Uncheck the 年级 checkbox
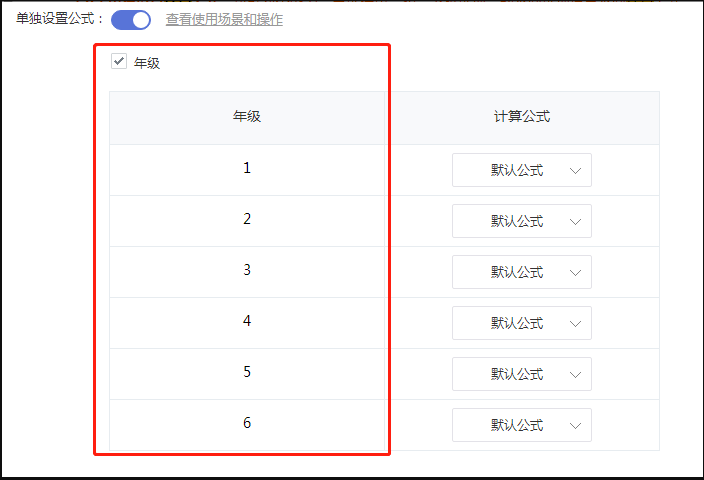Viewport: 704px width, 480px height. pyautogui.click(x=119, y=61)
